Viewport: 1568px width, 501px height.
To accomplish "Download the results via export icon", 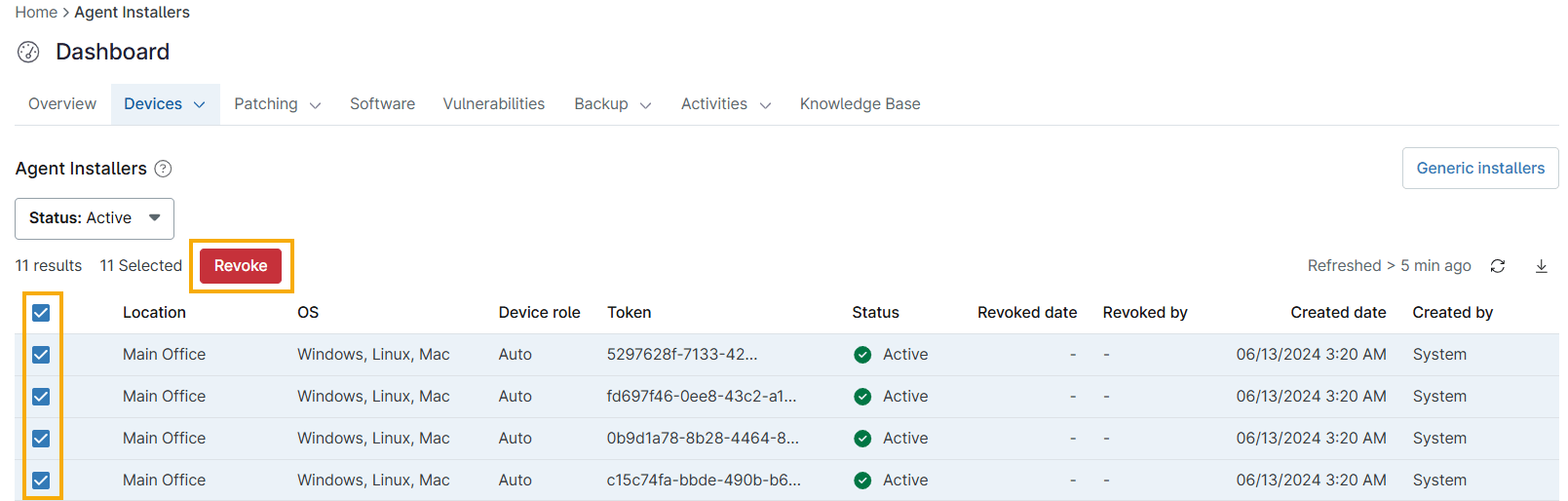I will click(1542, 266).
